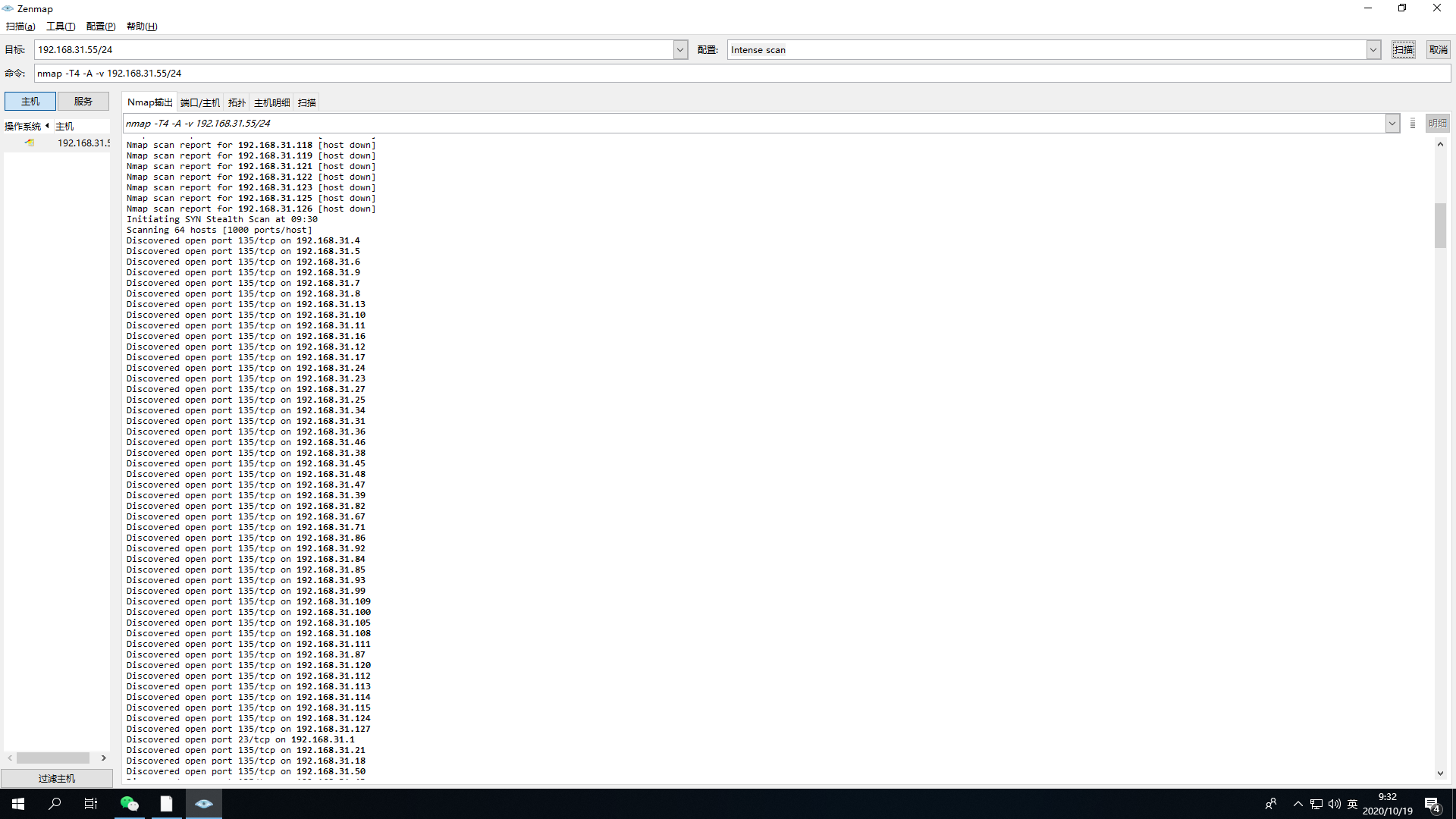Open WeChat from the taskbar
1456x819 pixels.
pos(130,804)
